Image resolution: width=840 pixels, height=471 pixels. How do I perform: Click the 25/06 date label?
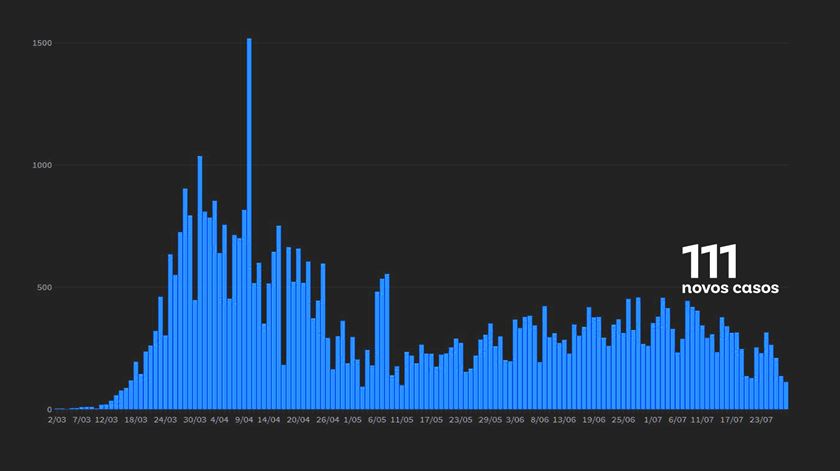click(623, 420)
